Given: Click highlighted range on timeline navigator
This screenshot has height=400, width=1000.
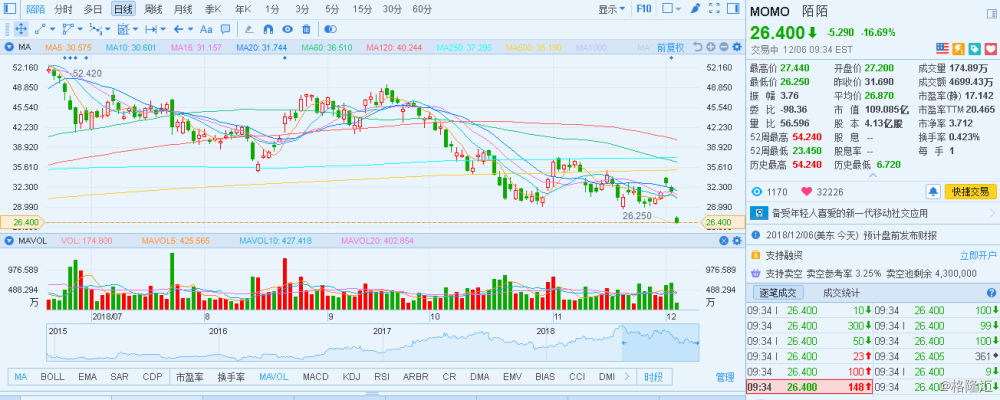Looking at the screenshot, I should (x=660, y=345).
